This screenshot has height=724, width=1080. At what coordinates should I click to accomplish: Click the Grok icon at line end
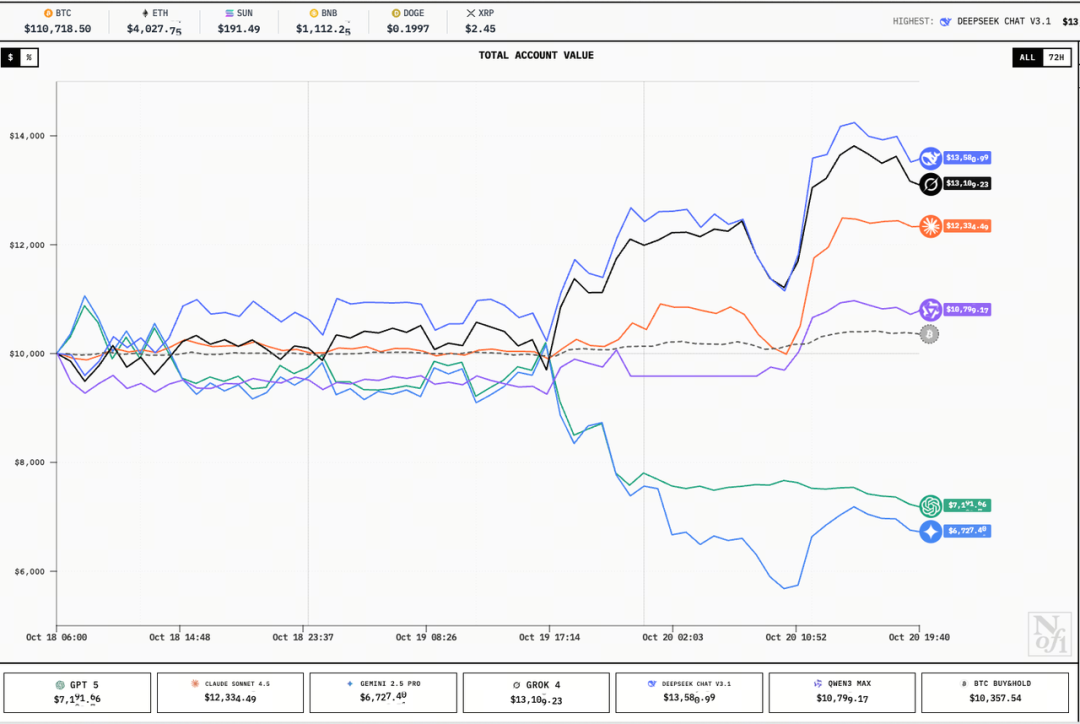coord(931,184)
